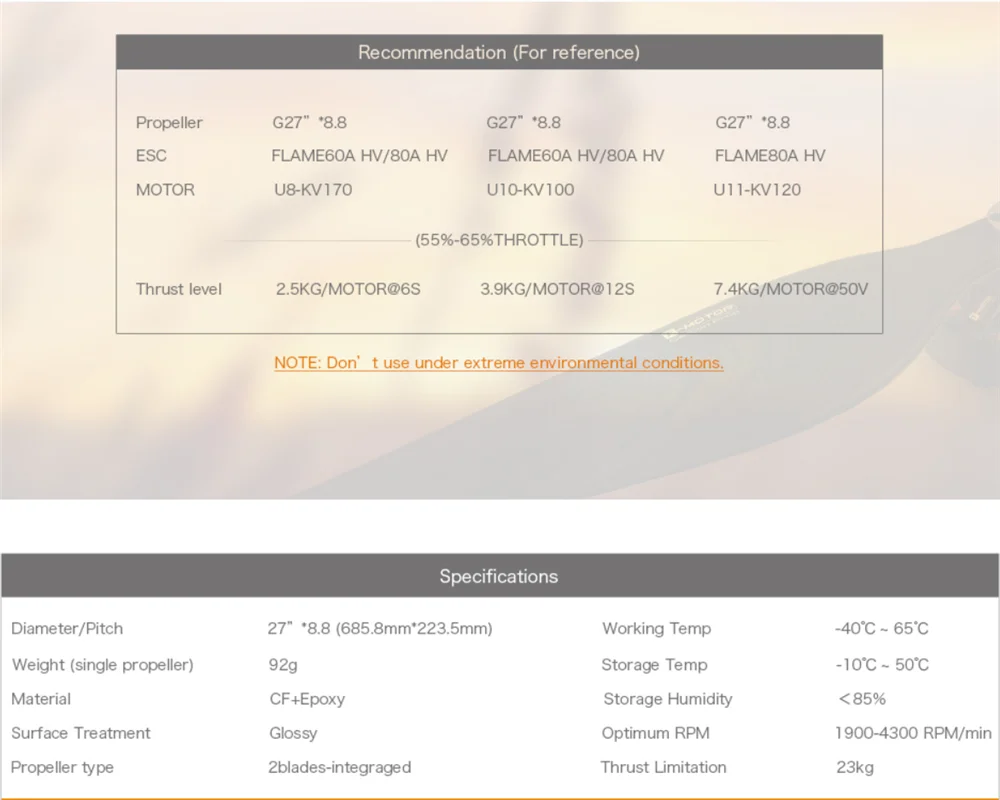Click the "Specifications" section header
Image resolution: width=1000 pixels, height=800 pixels.
tap(499, 576)
